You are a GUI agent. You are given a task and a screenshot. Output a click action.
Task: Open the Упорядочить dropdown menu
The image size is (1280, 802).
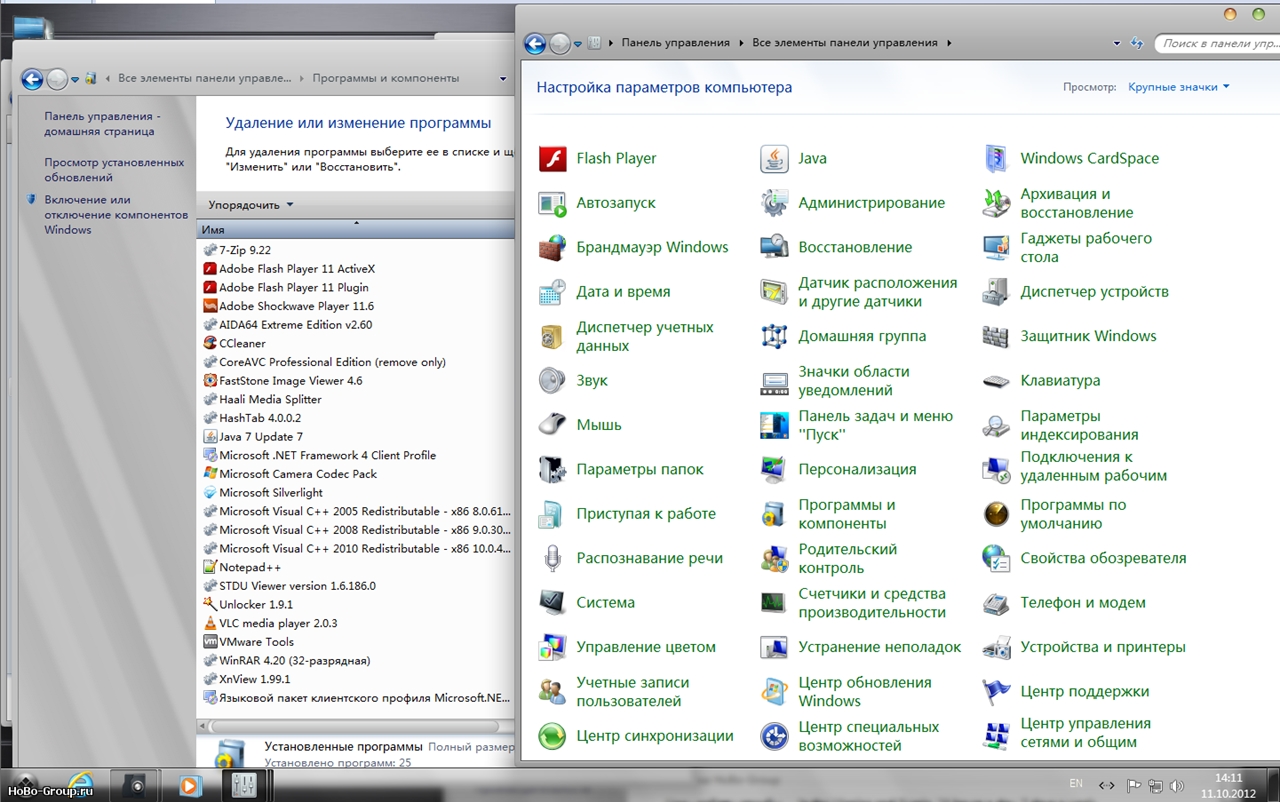pos(250,205)
